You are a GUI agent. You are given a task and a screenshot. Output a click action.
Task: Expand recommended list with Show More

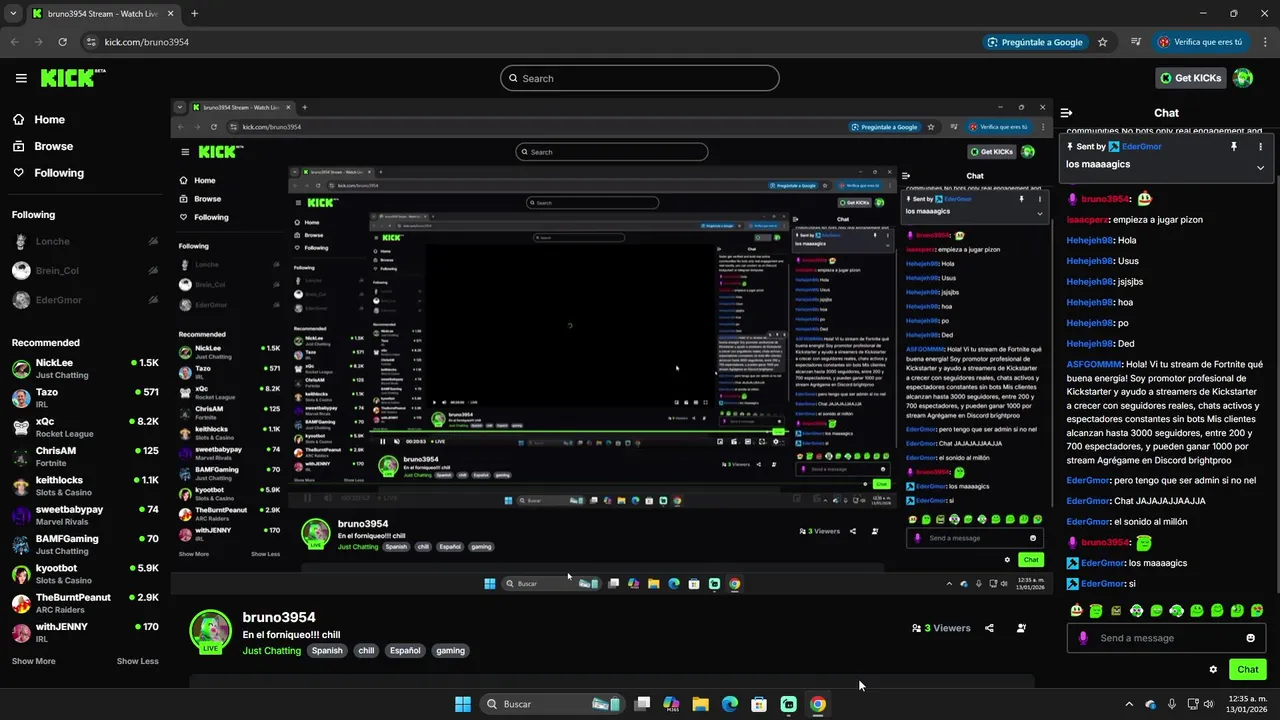coord(33,661)
